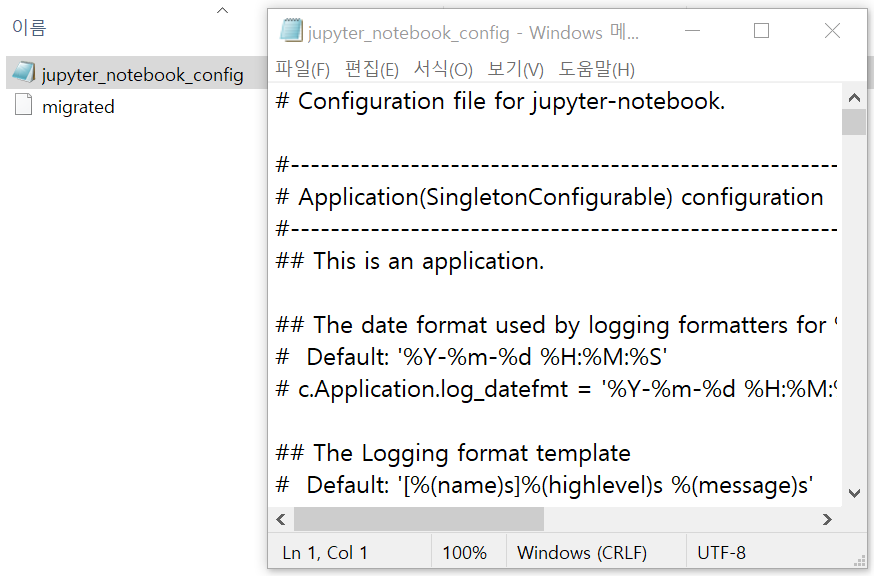The image size is (874, 576).
Task: Click 'Windows (CRLF)' in the status bar
Action: coord(582,553)
